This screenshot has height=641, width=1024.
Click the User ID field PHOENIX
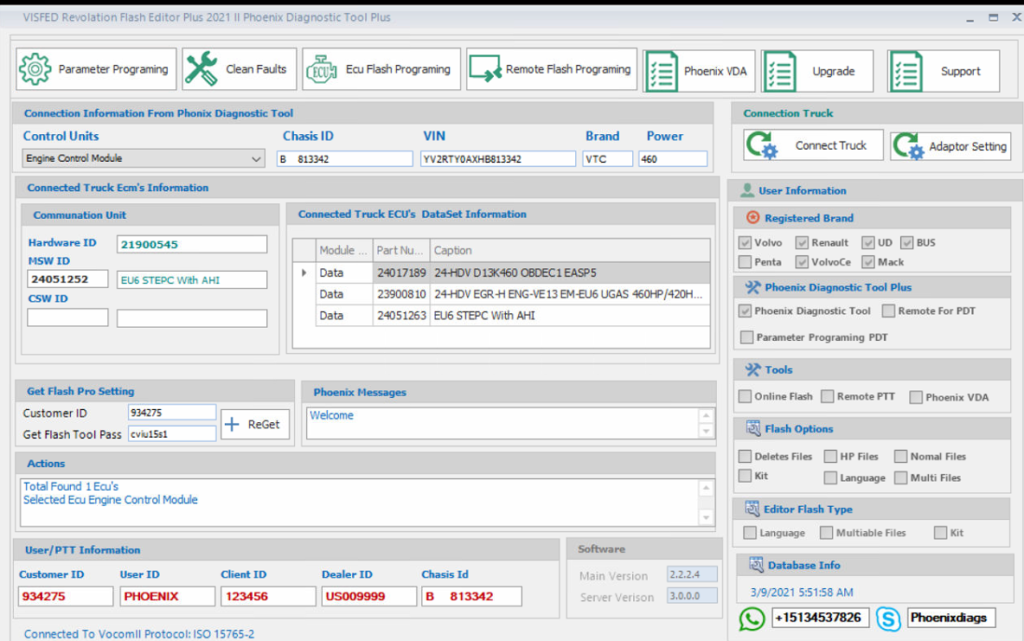(x=167, y=596)
